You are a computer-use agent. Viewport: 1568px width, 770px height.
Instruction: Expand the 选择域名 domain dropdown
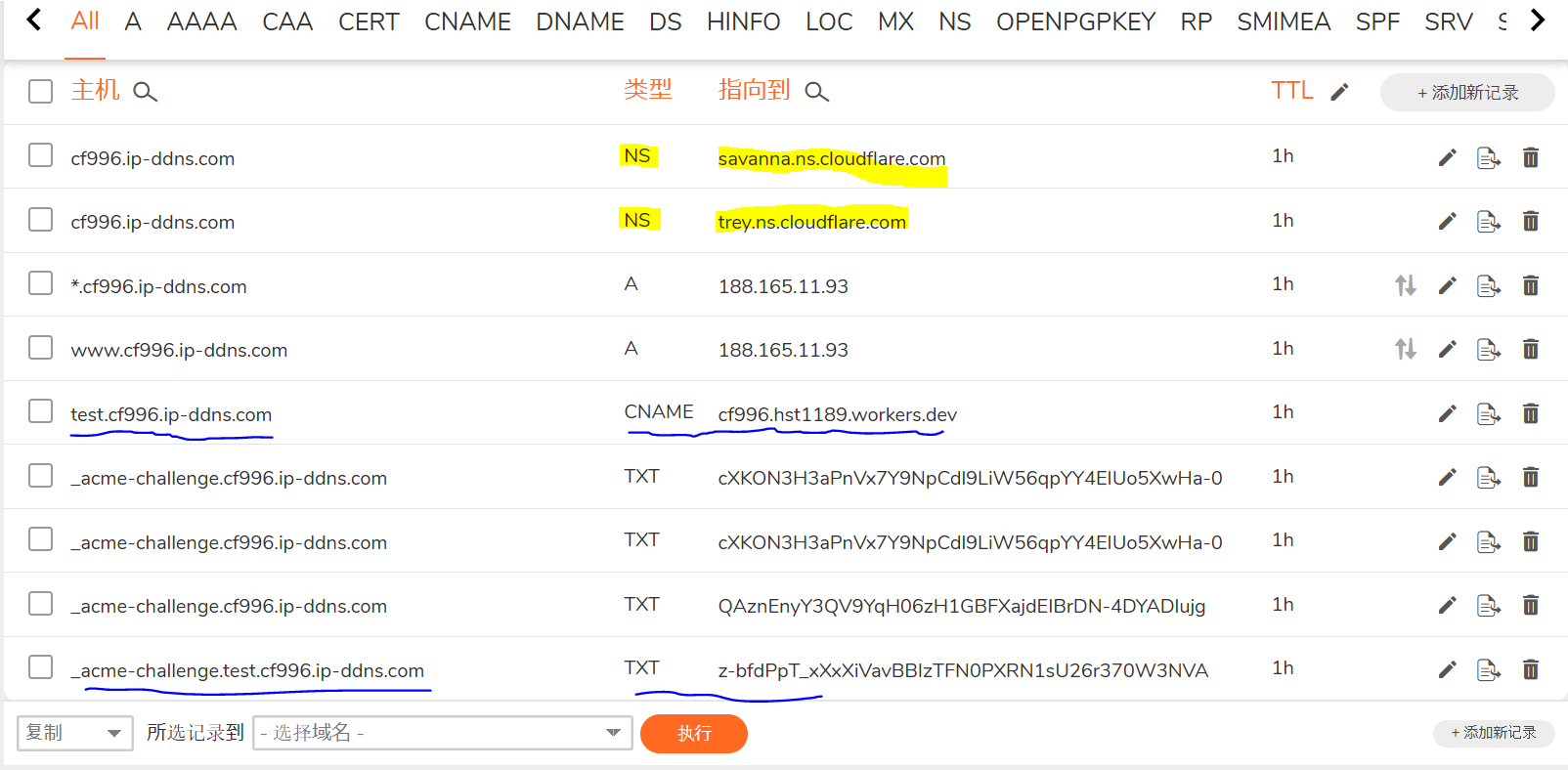[x=441, y=733]
